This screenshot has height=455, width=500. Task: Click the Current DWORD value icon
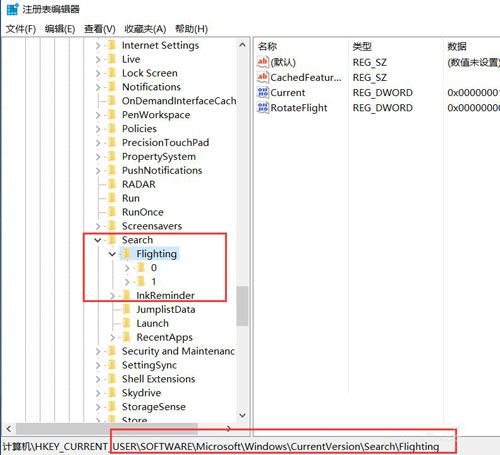tap(263, 92)
